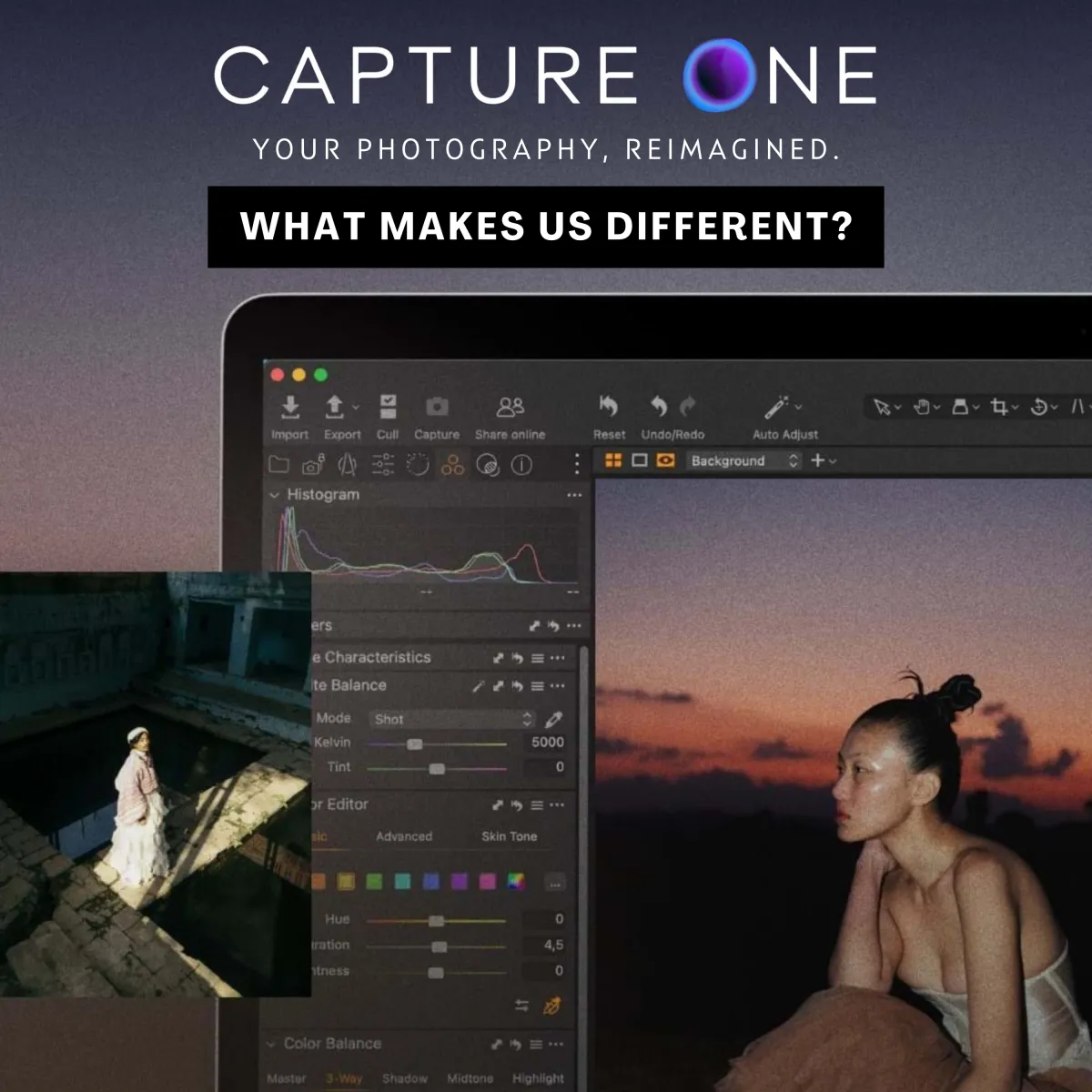1092x1092 pixels.
Task: Collapse the Histogram panel
Action: tap(274, 495)
